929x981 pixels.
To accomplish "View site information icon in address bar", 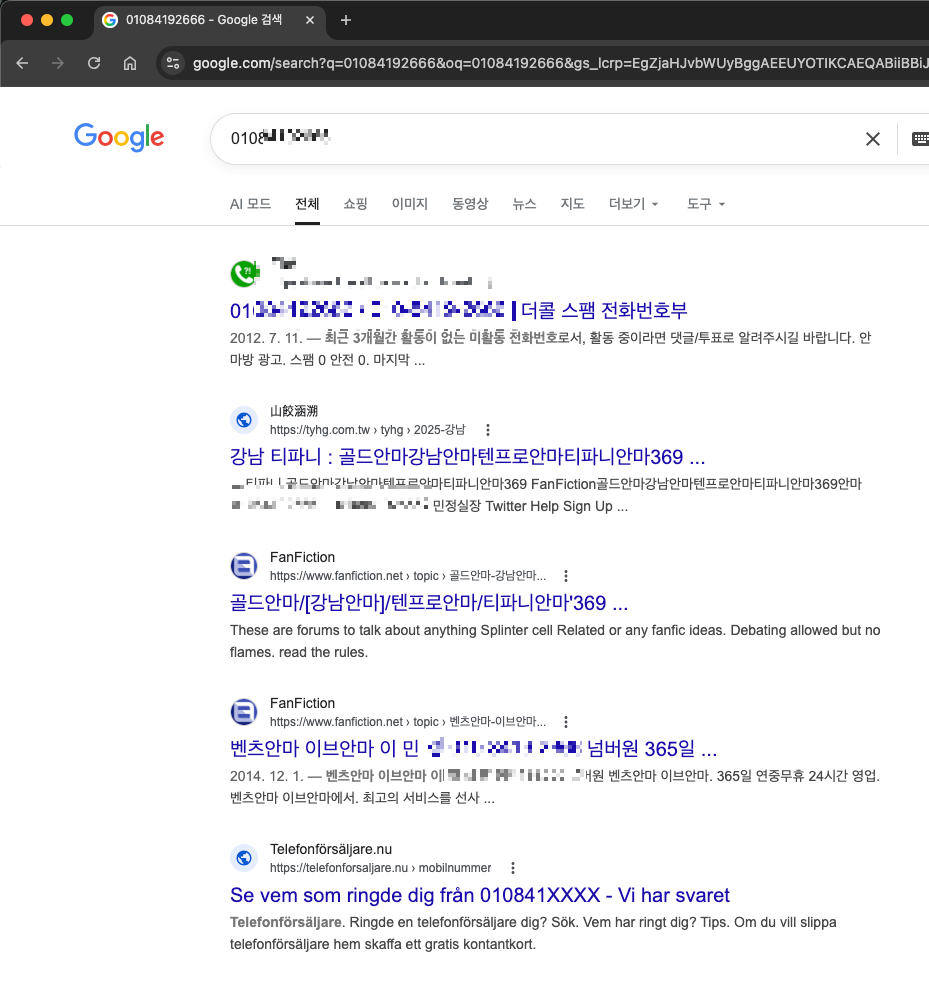I will pos(173,63).
